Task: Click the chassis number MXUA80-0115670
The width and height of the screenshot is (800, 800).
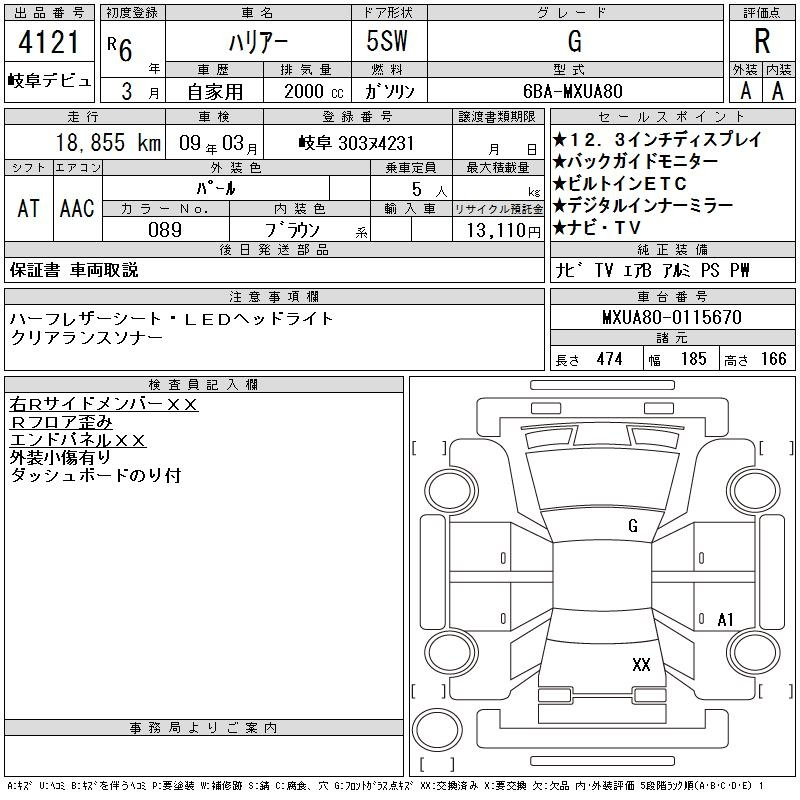Action: [x=671, y=318]
